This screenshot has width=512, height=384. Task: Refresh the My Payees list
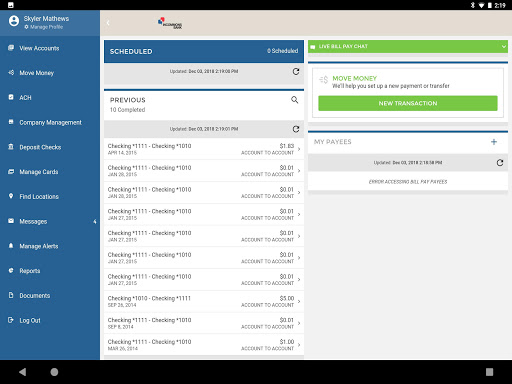(x=500, y=163)
